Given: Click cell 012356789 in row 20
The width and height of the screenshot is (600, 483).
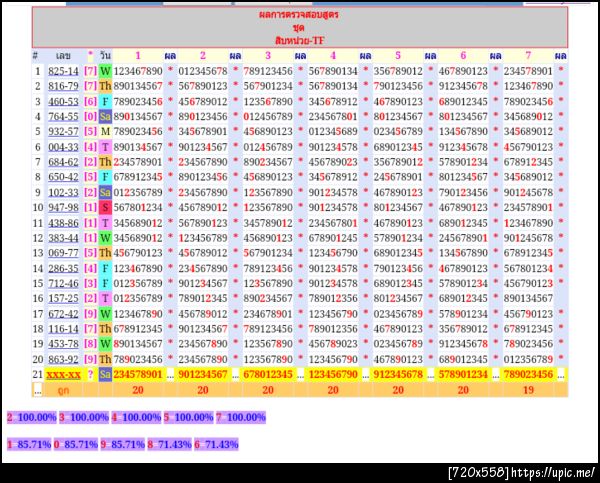Looking at the screenshot, I should point(528,359).
